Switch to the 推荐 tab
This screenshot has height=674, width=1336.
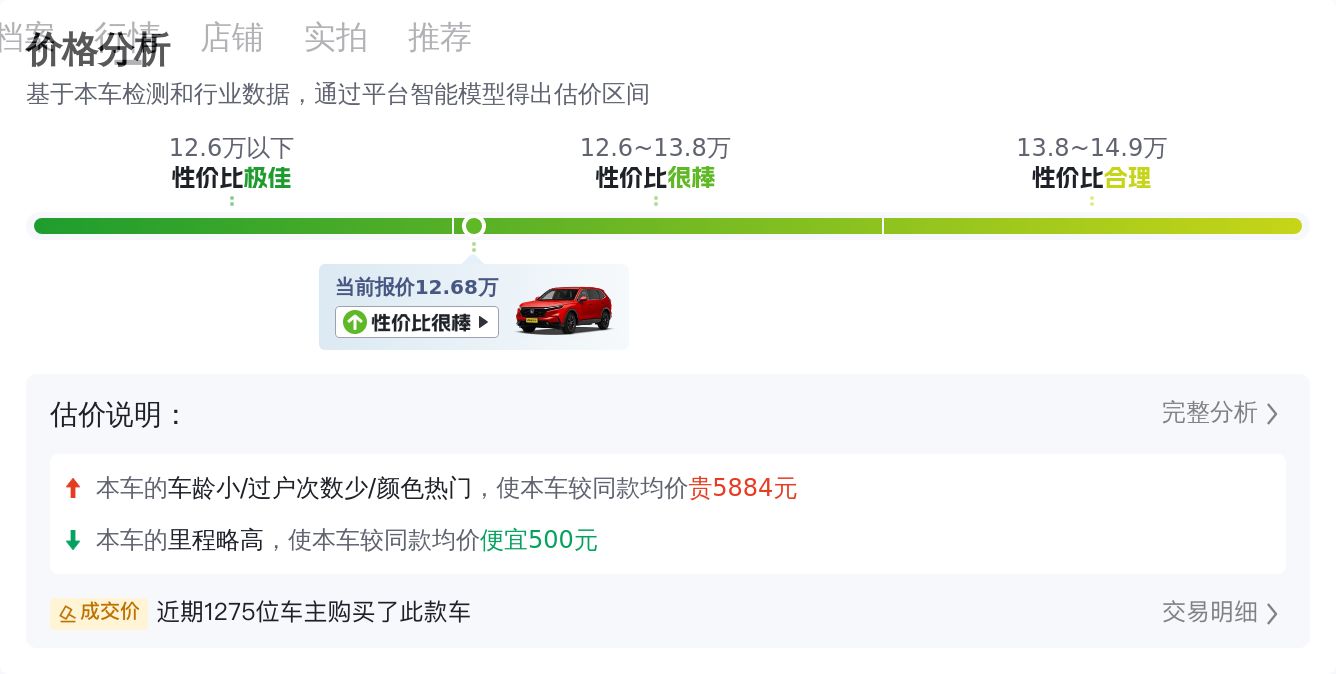point(439,38)
